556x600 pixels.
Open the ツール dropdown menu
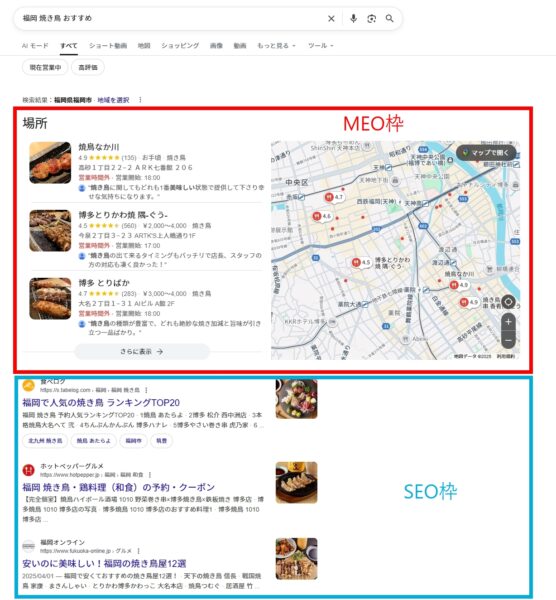coord(321,46)
